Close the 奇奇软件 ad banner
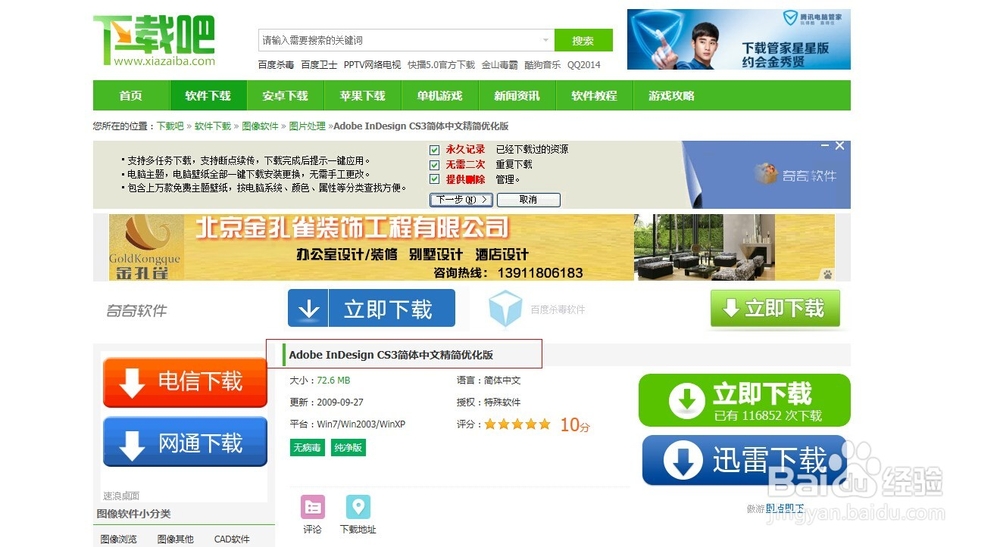 pyautogui.click(x=840, y=146)
